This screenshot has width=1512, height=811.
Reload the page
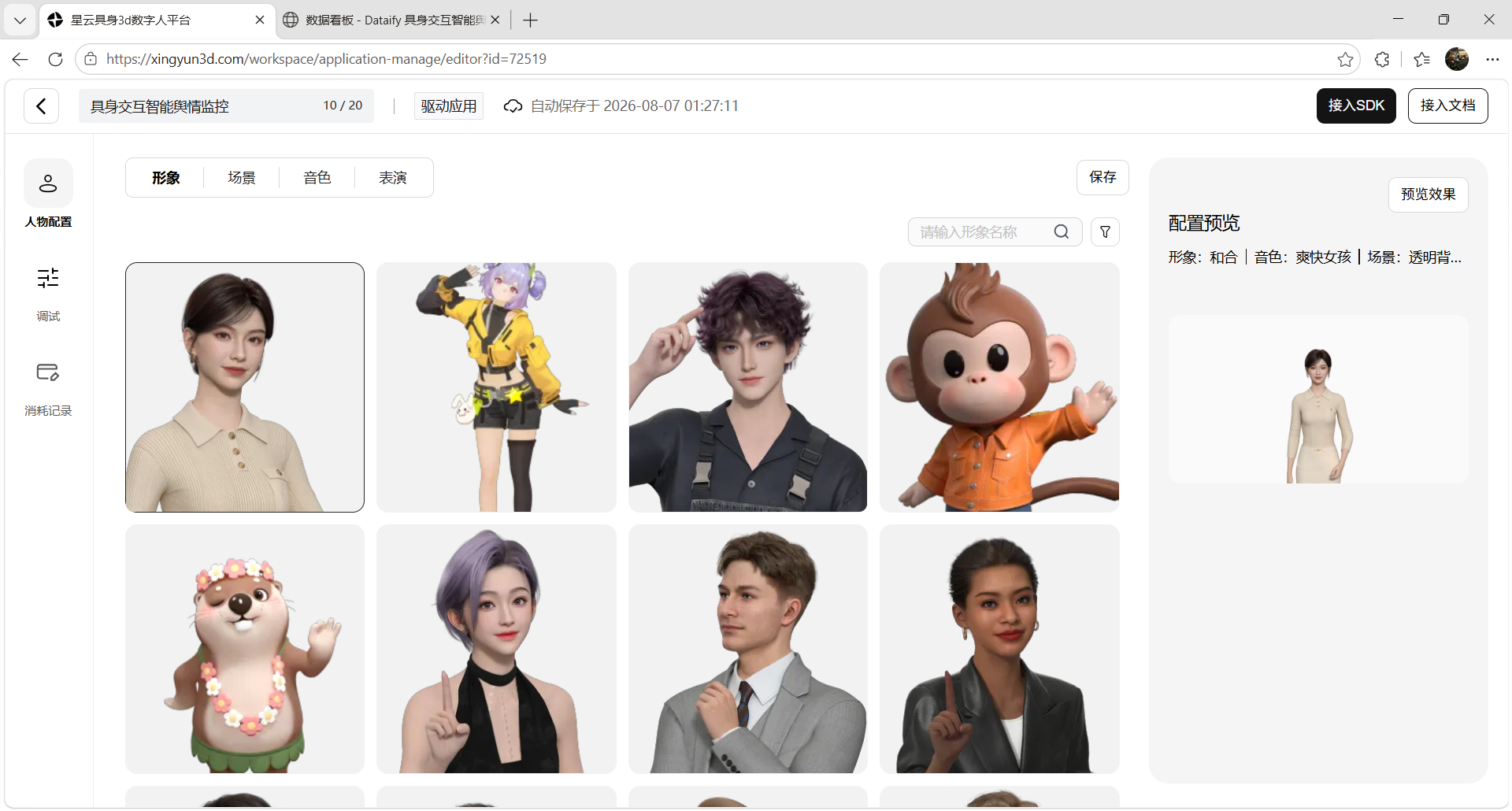pos(55,59)
